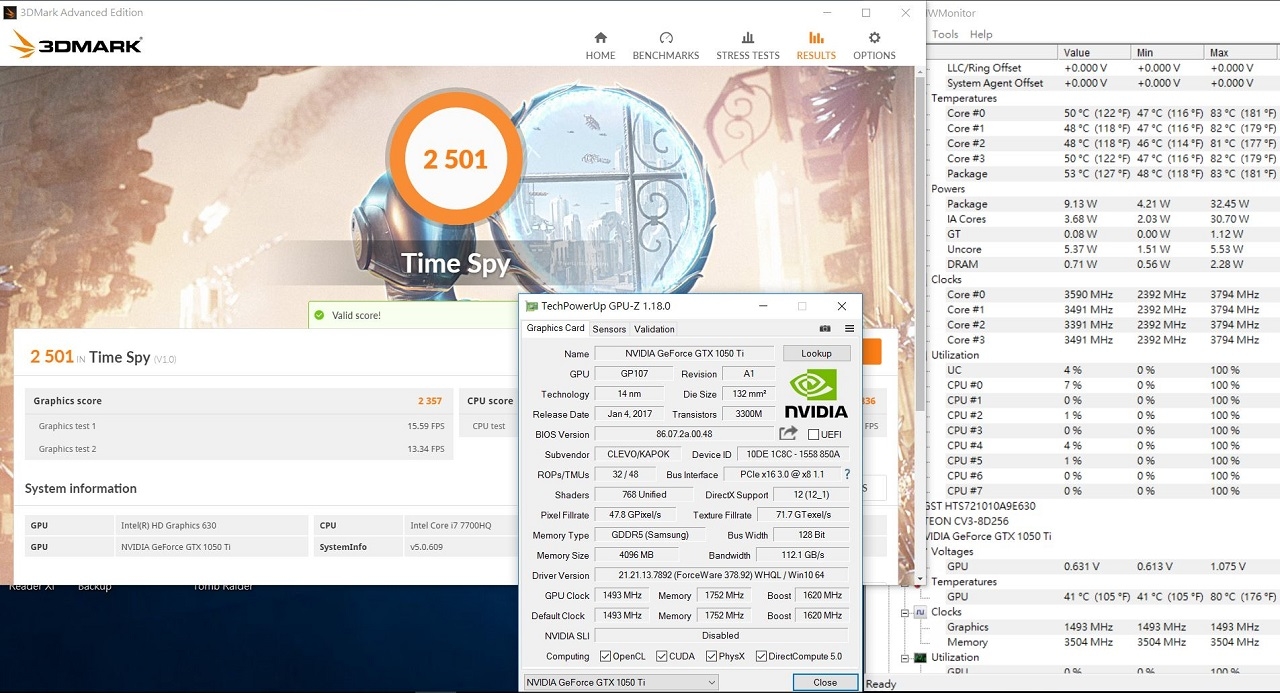Viewport: 1280px width, 693px height.
Task: Toggle the CUDA checkbox
Action: click(662, 656)
